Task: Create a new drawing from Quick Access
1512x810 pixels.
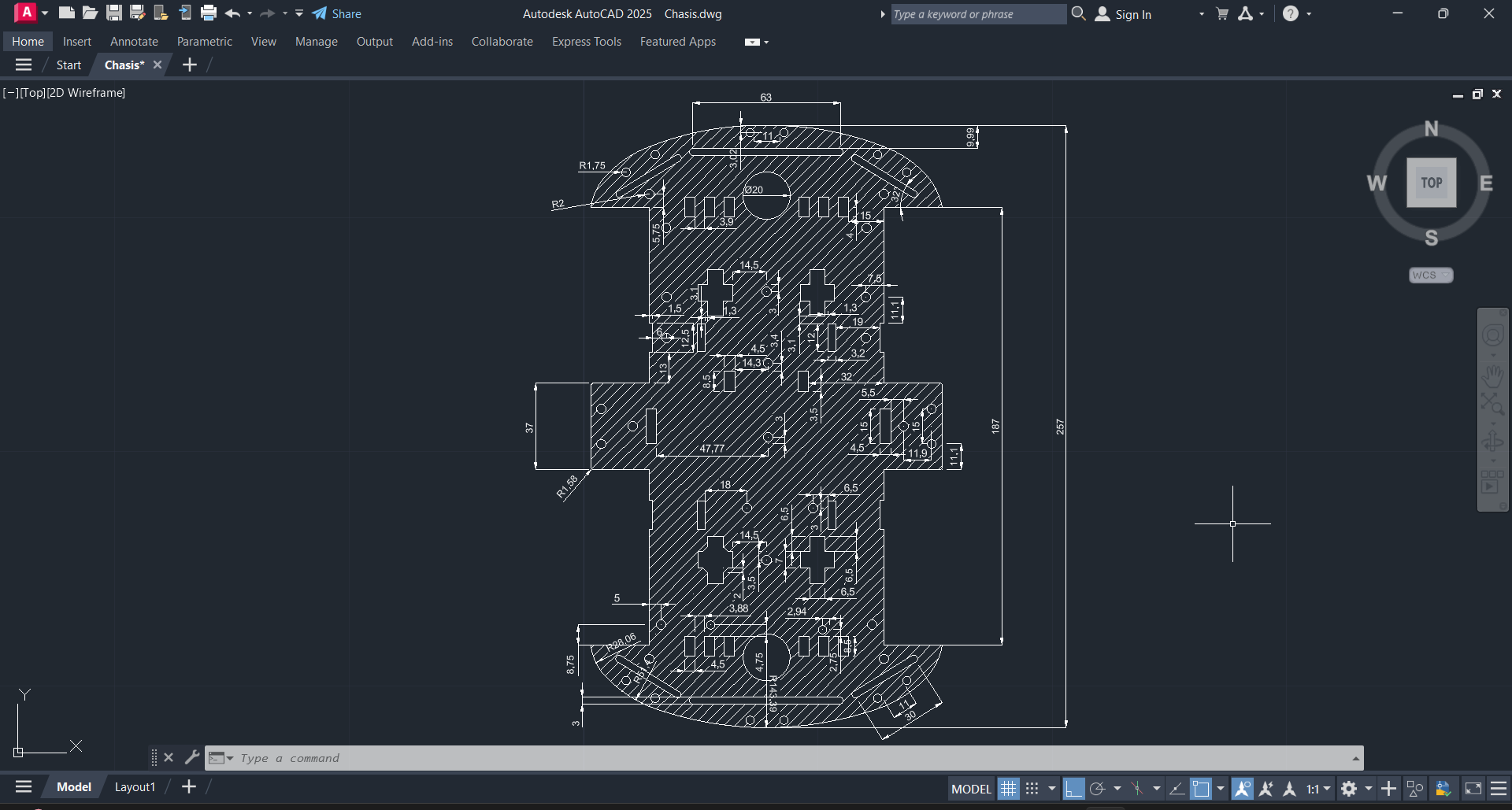Action: (67, 13)
